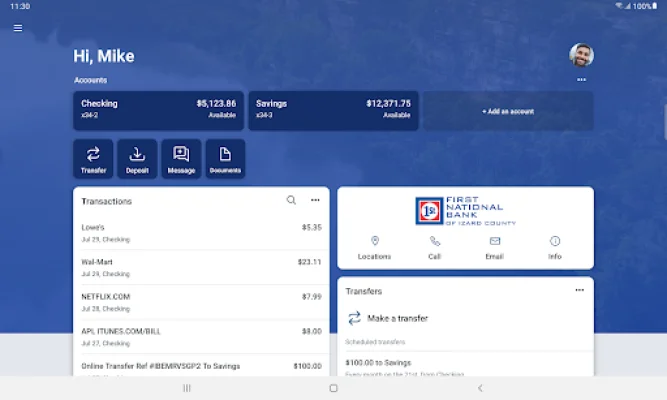Select the Savings account card
The width and height of the screenshot is (667, 400).
(x=332, y=111)
